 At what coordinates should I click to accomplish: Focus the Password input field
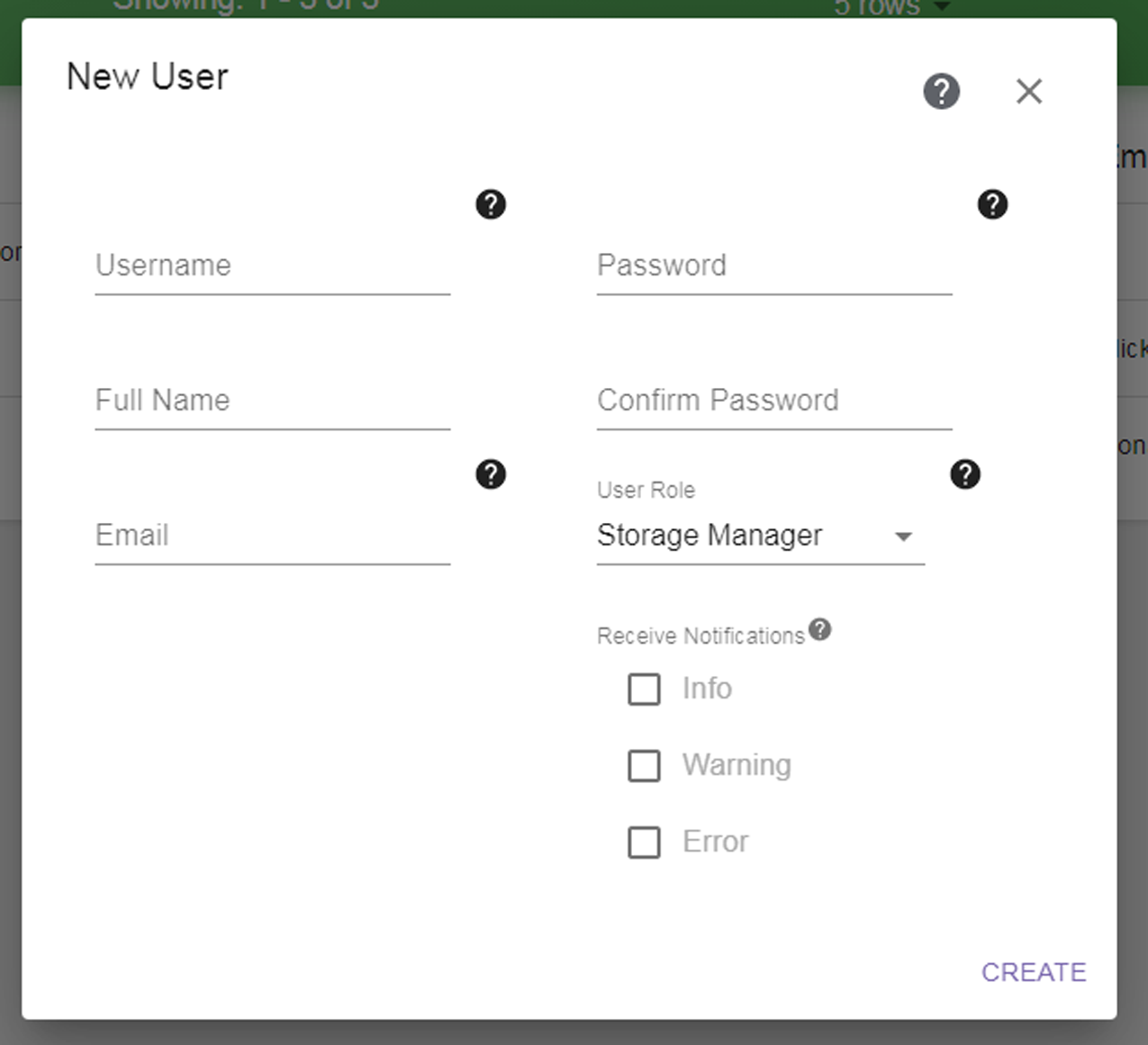tap(774, 266)
